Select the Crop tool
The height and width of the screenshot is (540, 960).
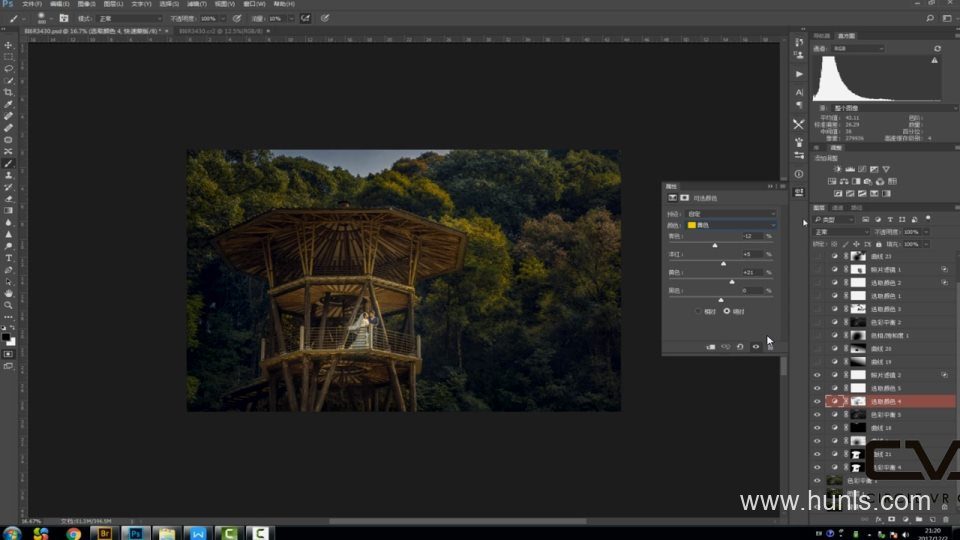8,92
